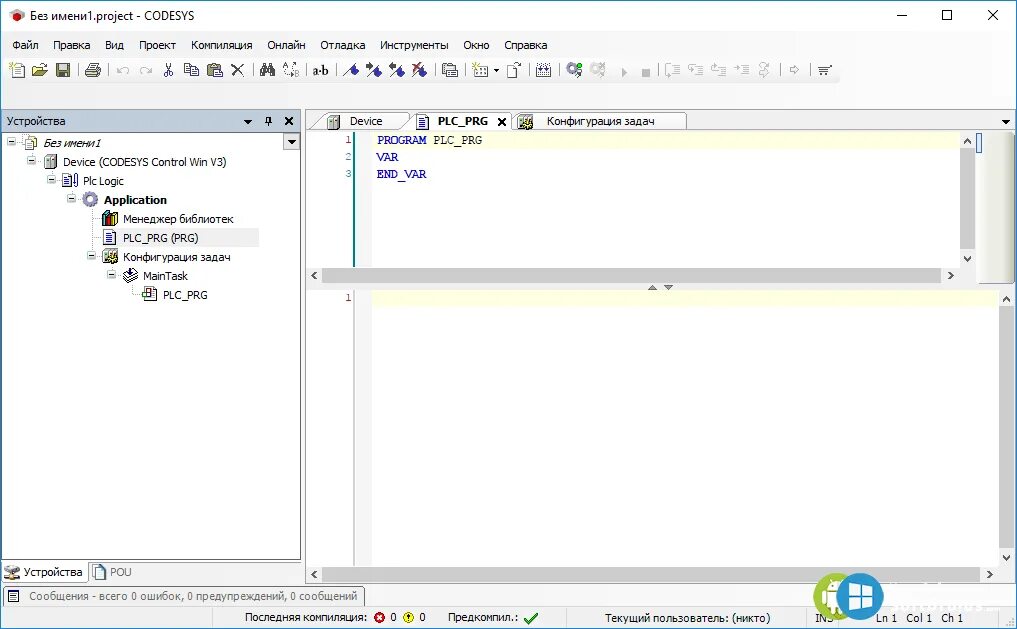The image size is (1017, 629).
Task: Open Устройства panel options dropdown arrow
Action: [248, 121]
